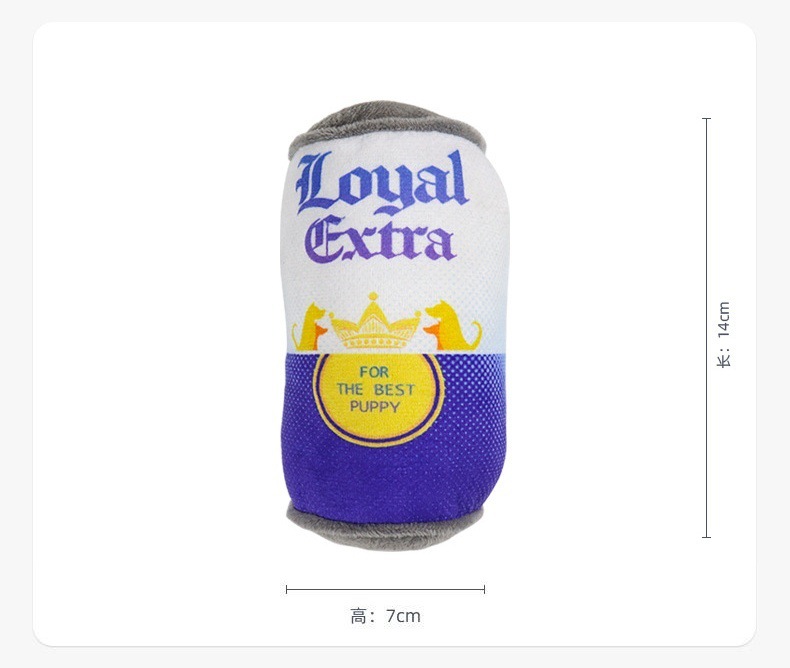Click the "高: 7cm" width label
Image resolution: width=790 pixels, height=668 pixels.
[x=385, y=616]
